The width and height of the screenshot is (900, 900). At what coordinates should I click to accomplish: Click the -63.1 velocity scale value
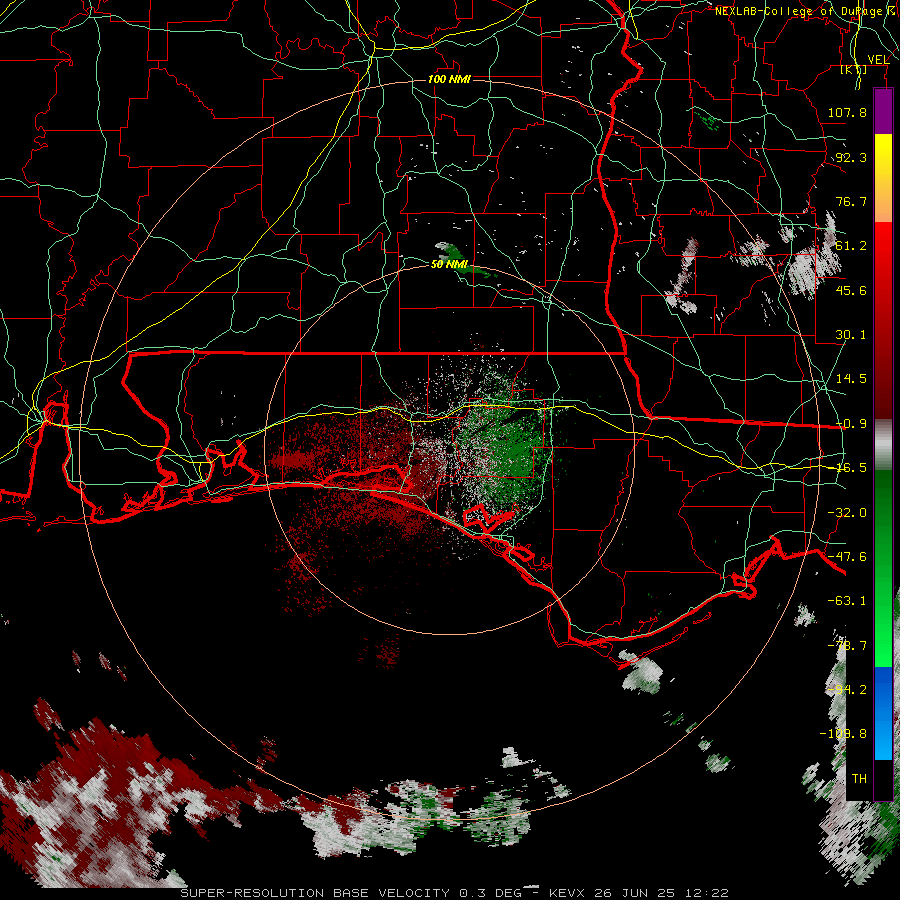847,601
